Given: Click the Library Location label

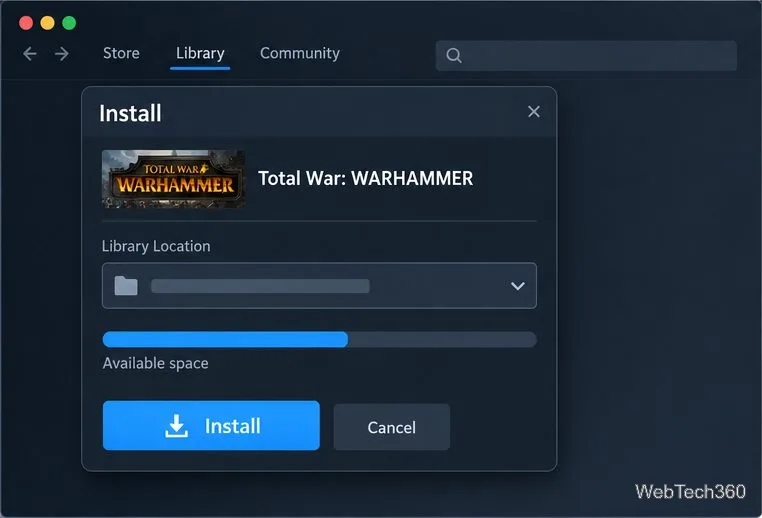Looking at the screenshot, I should click(x=156, y=246).
